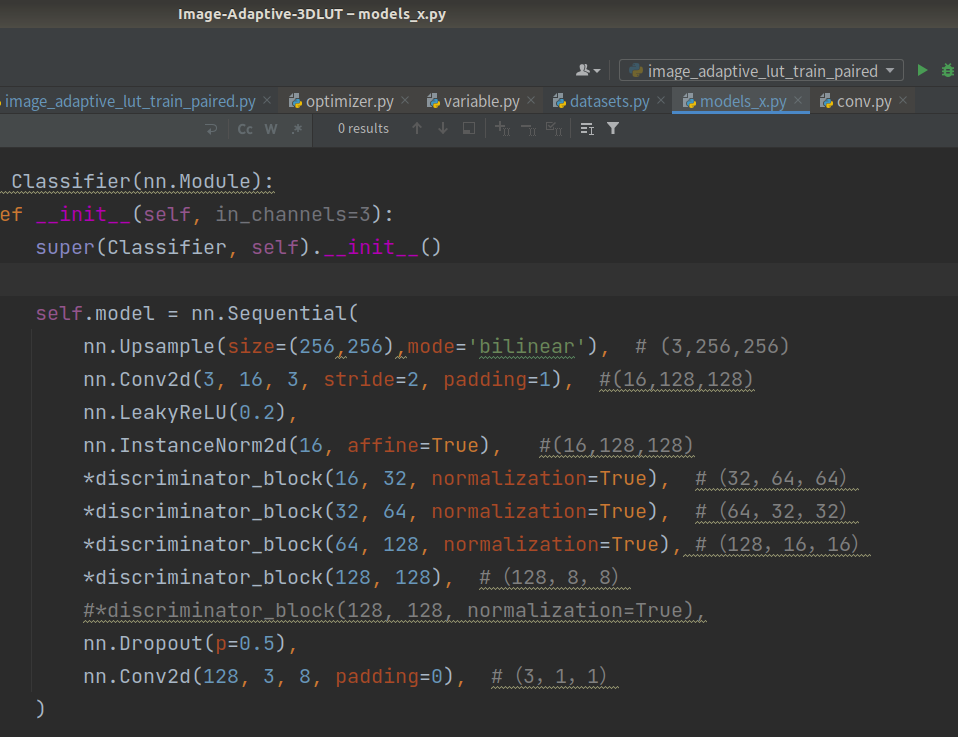Open the search filter funnel icon
This screenshot has height=737, width=958.
tap(613, 128)
